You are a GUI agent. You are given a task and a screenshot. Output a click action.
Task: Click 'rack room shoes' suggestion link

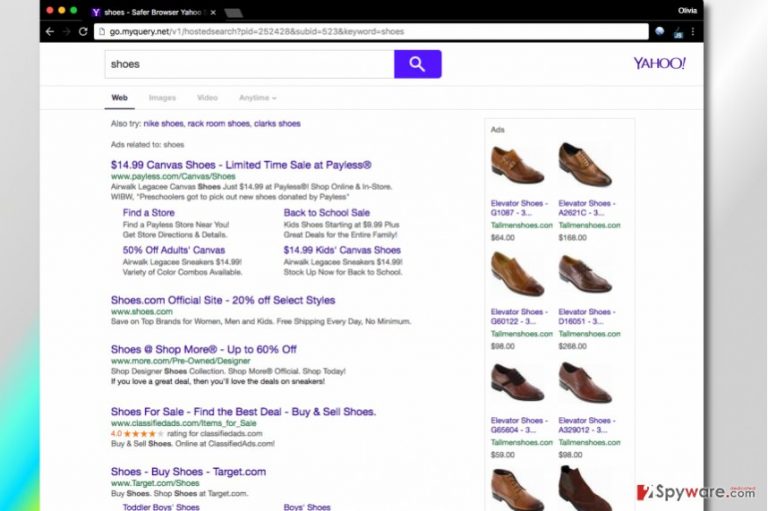[218, 123]
